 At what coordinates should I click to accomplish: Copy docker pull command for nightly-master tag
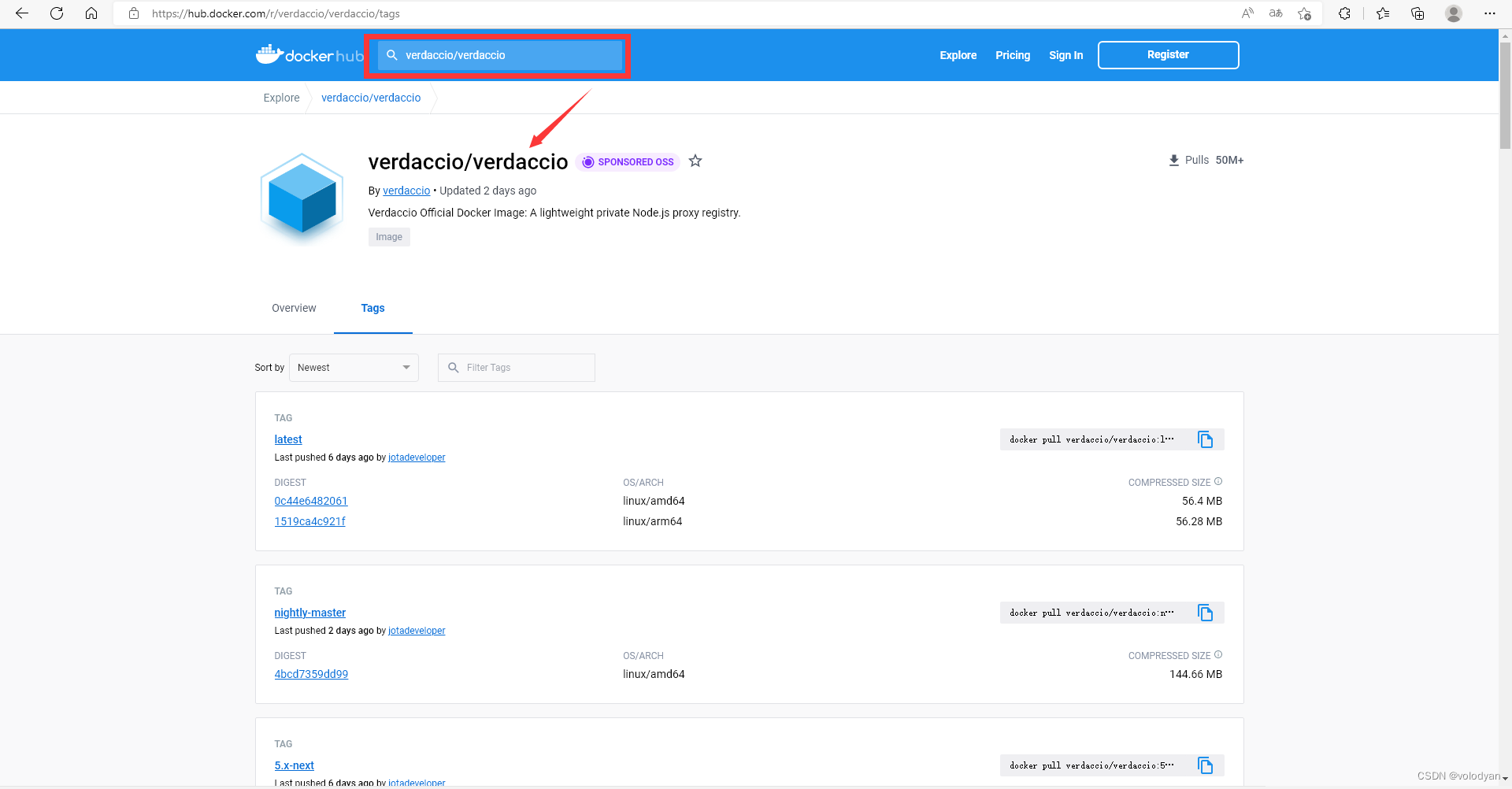click(1205, 613)
